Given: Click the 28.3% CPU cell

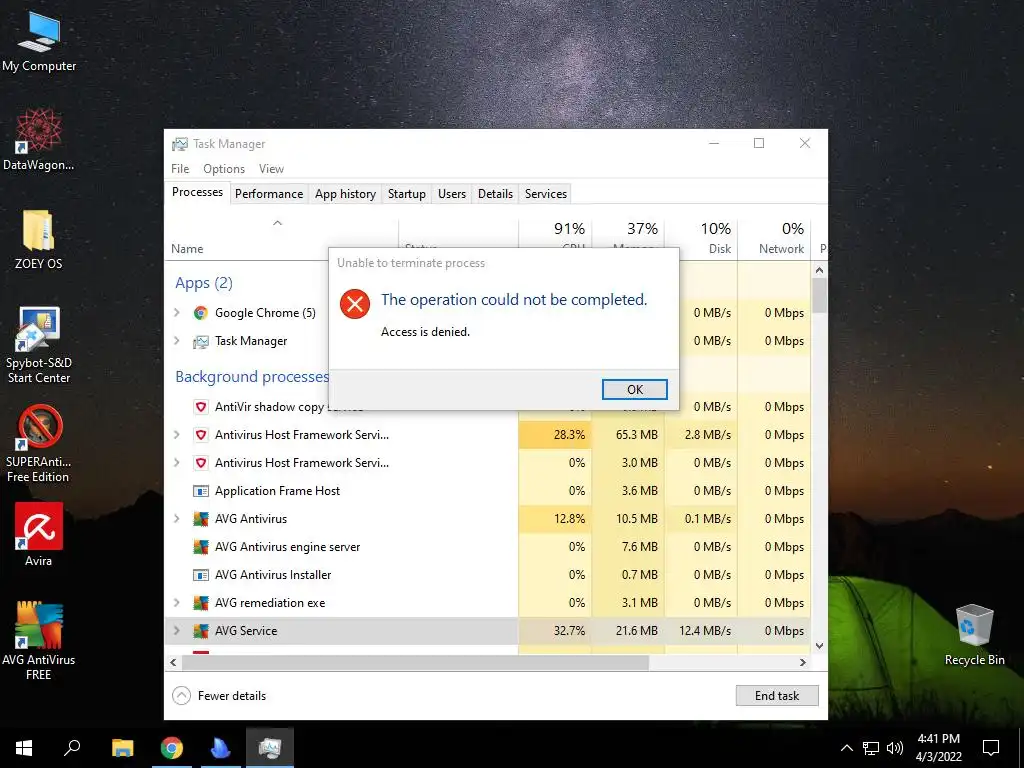Looking at the screenshot, I should click(555, 435).
